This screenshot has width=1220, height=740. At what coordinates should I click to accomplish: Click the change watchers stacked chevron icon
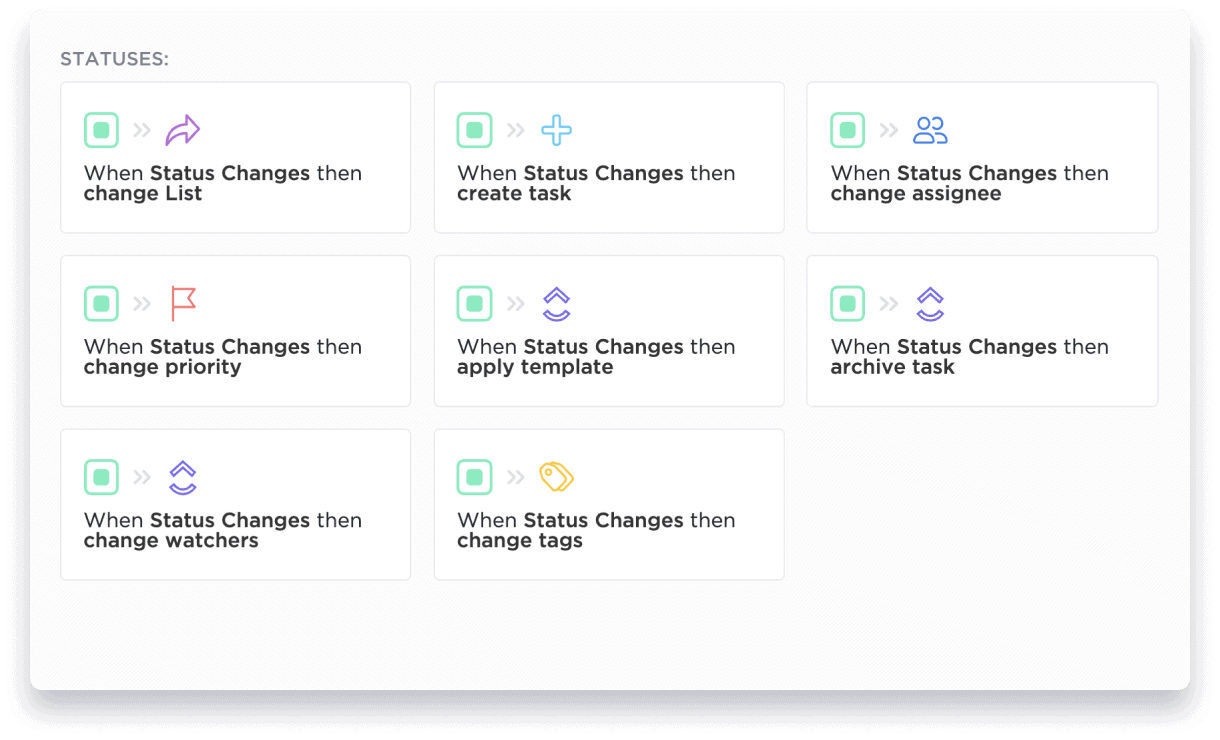pyautogui.click(x=183, y=477)
